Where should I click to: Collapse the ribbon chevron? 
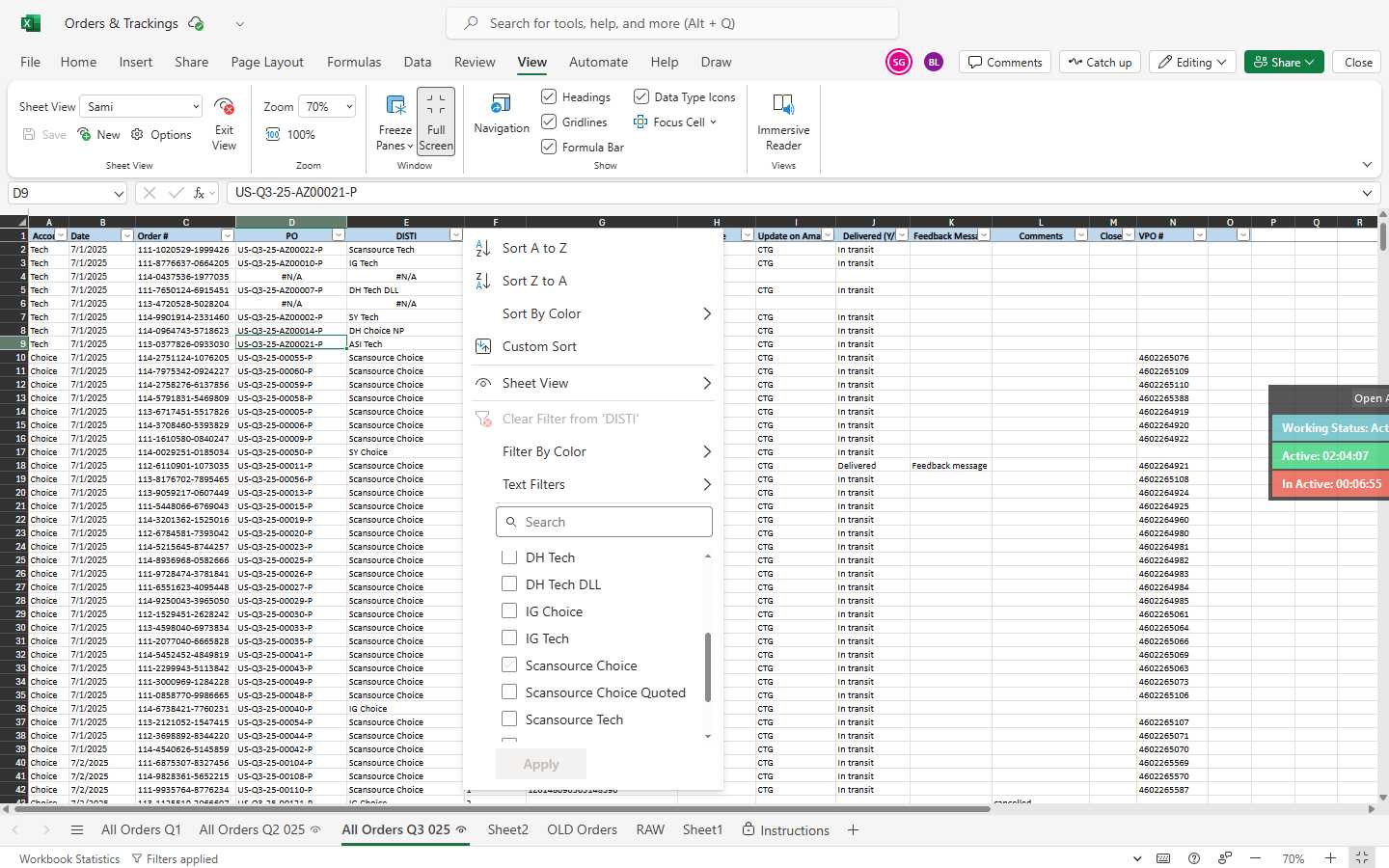pos(1367,165)
